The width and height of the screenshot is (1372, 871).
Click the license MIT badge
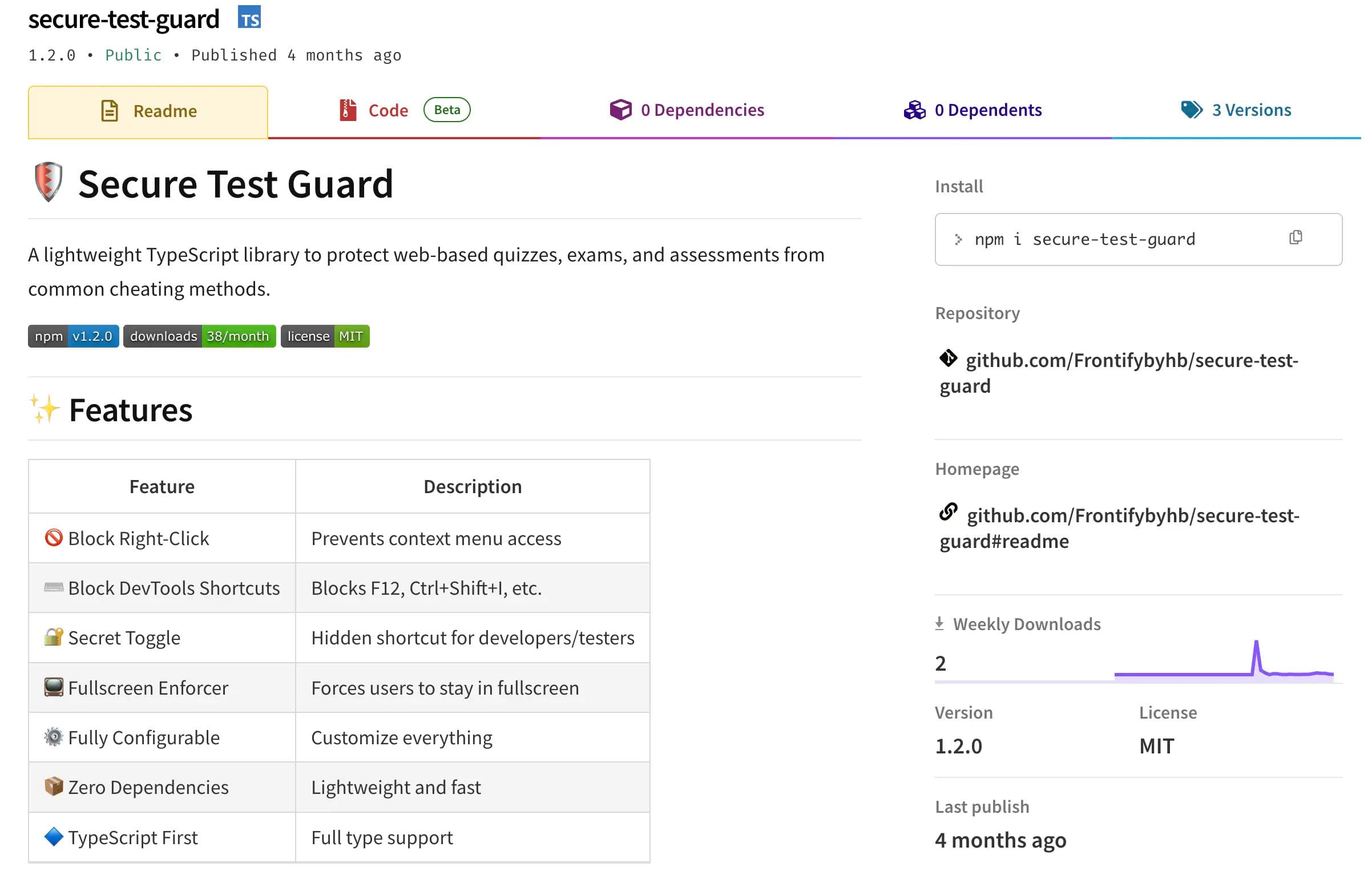click(325, 336)
